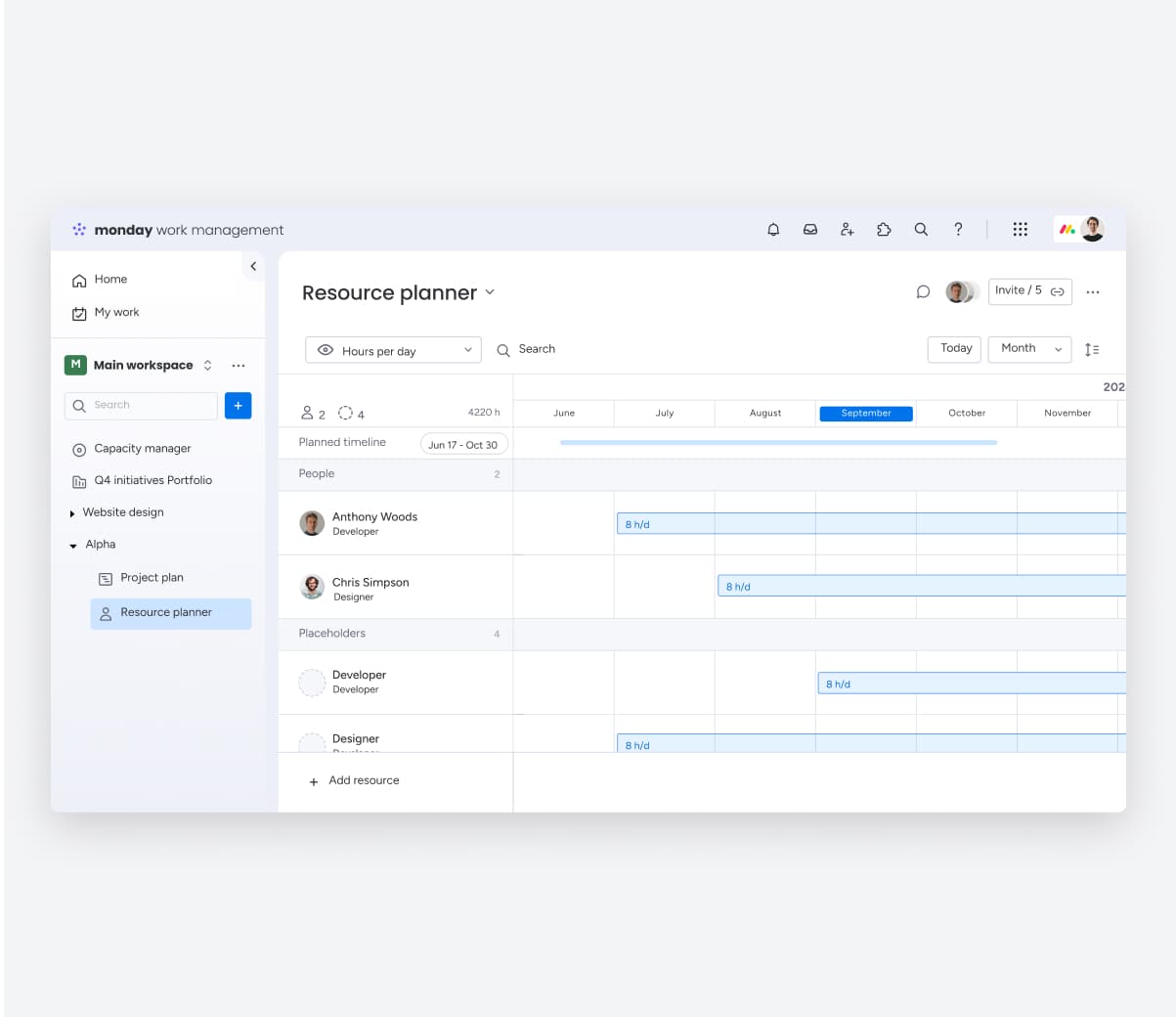Open the products grid switcher icon
Image resolution: width=1176 pixels, height=1017 pixels.
[x=1020, y=229]
